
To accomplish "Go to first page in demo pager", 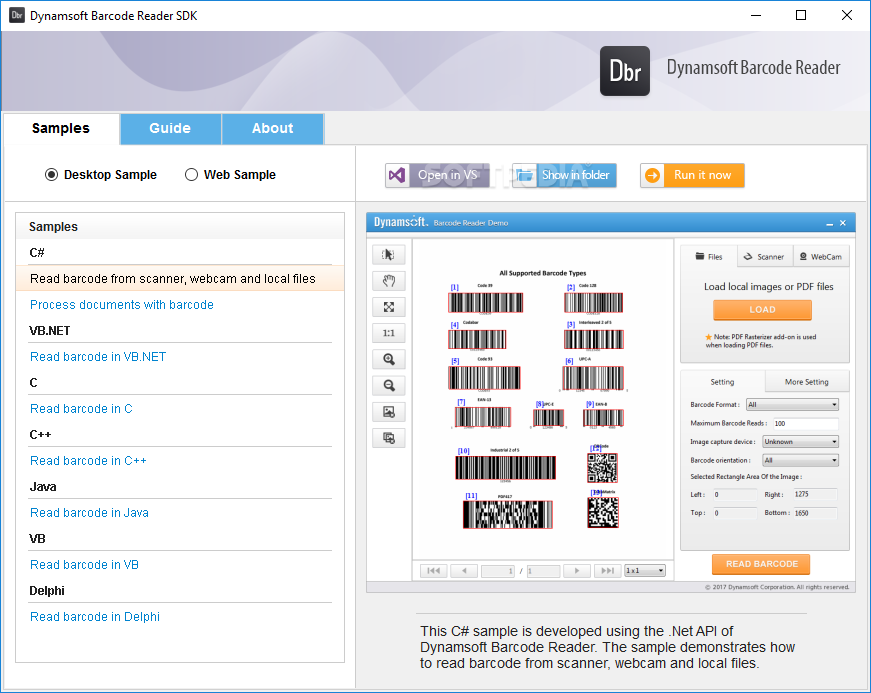I will (x=434, y=570).
